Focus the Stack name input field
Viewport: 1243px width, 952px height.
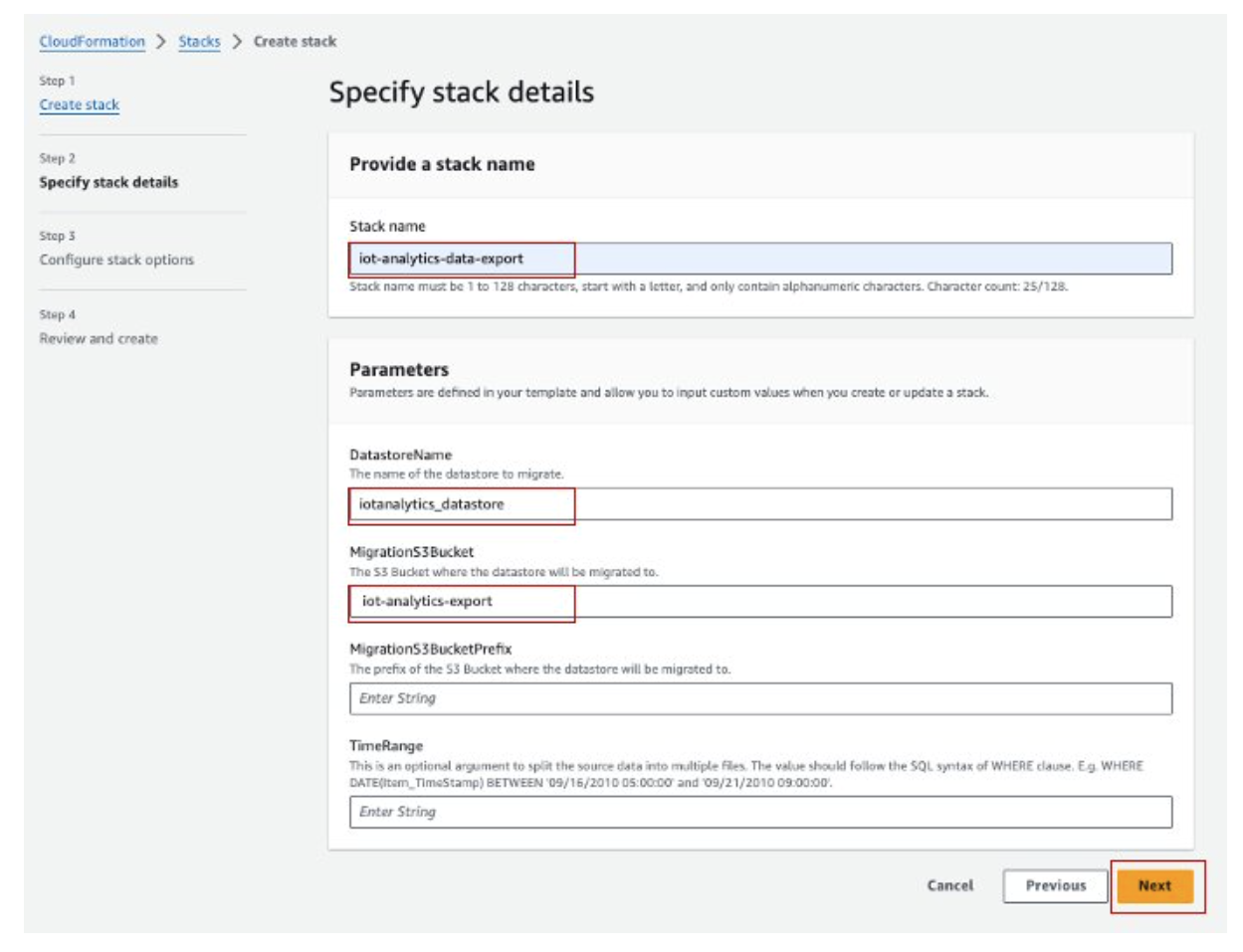pyautogui.click(x=759, y=259)
